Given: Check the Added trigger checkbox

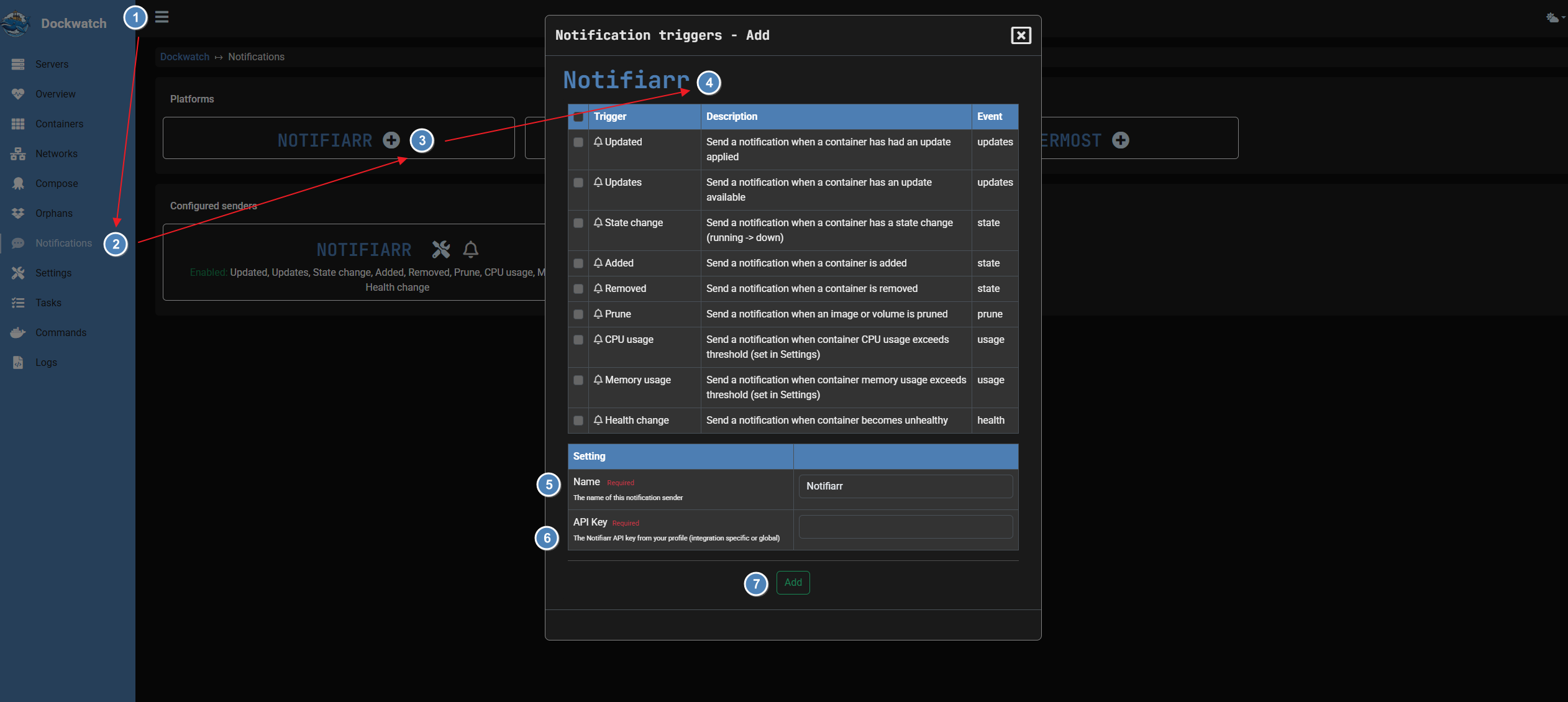Looking at the screenshot, I should 578,263.
